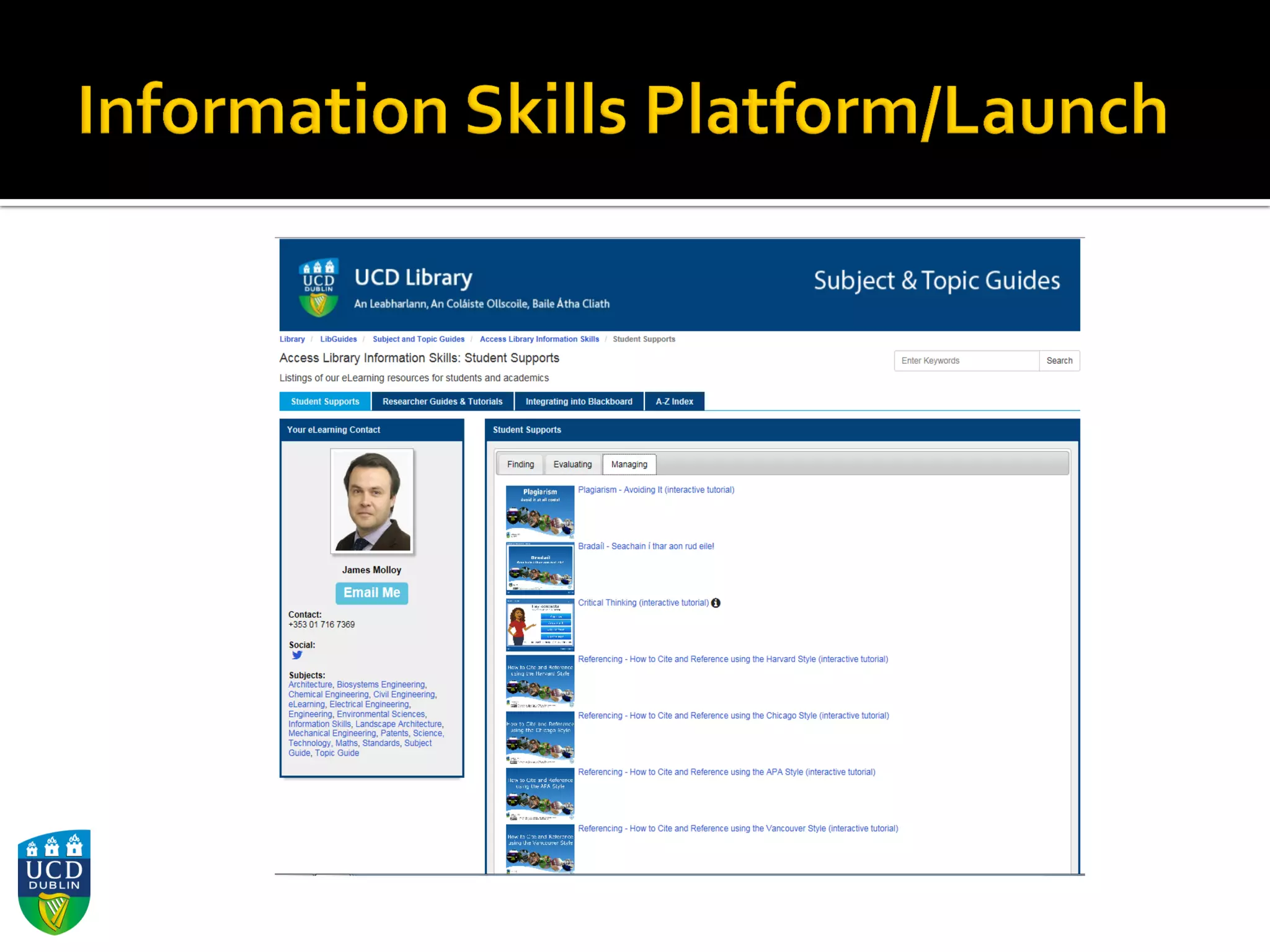Open Integrating into Blackboard tab

coord(579,402)
